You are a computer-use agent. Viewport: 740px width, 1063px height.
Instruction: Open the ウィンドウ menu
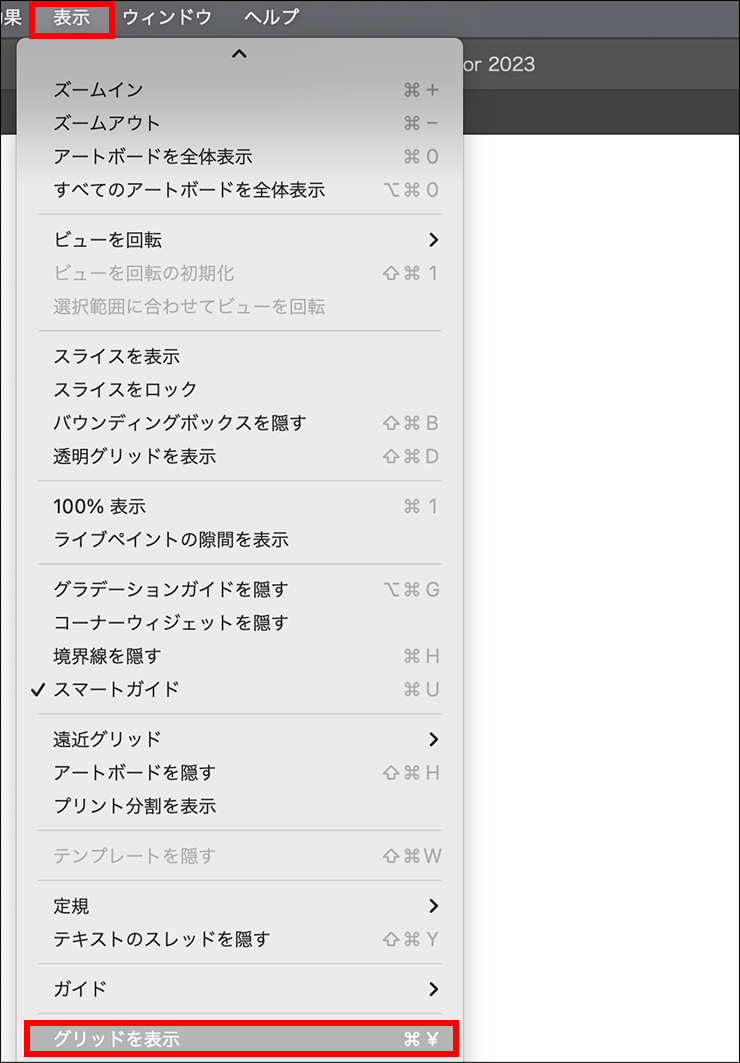(167, 17)
